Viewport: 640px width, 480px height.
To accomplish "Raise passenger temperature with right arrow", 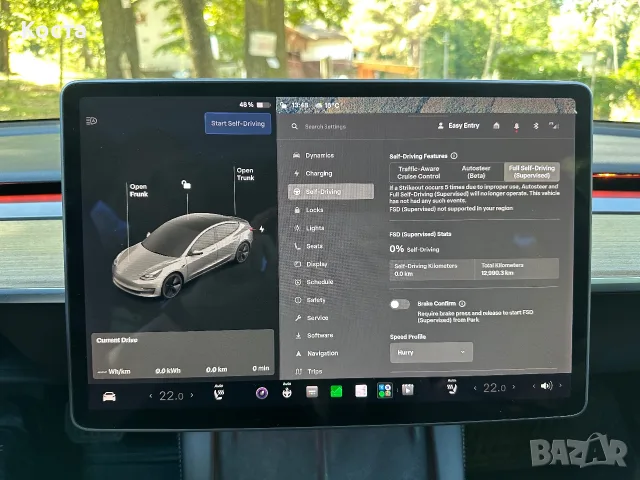I will pos(514,387).
